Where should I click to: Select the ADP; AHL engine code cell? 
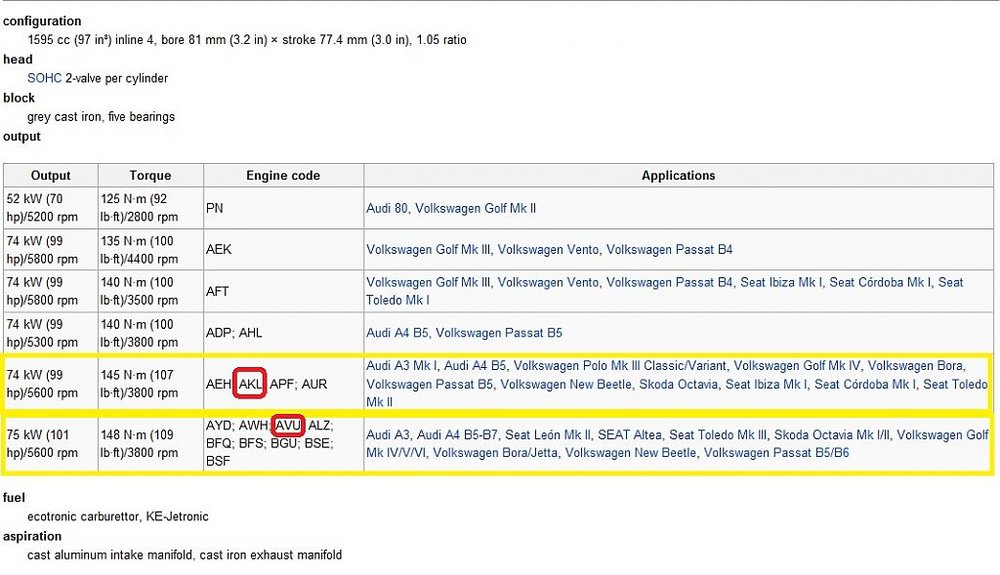click(283, 333)
